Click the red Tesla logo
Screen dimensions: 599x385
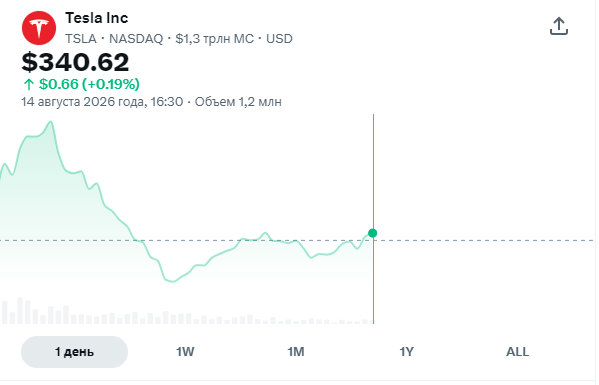[39, 28]
